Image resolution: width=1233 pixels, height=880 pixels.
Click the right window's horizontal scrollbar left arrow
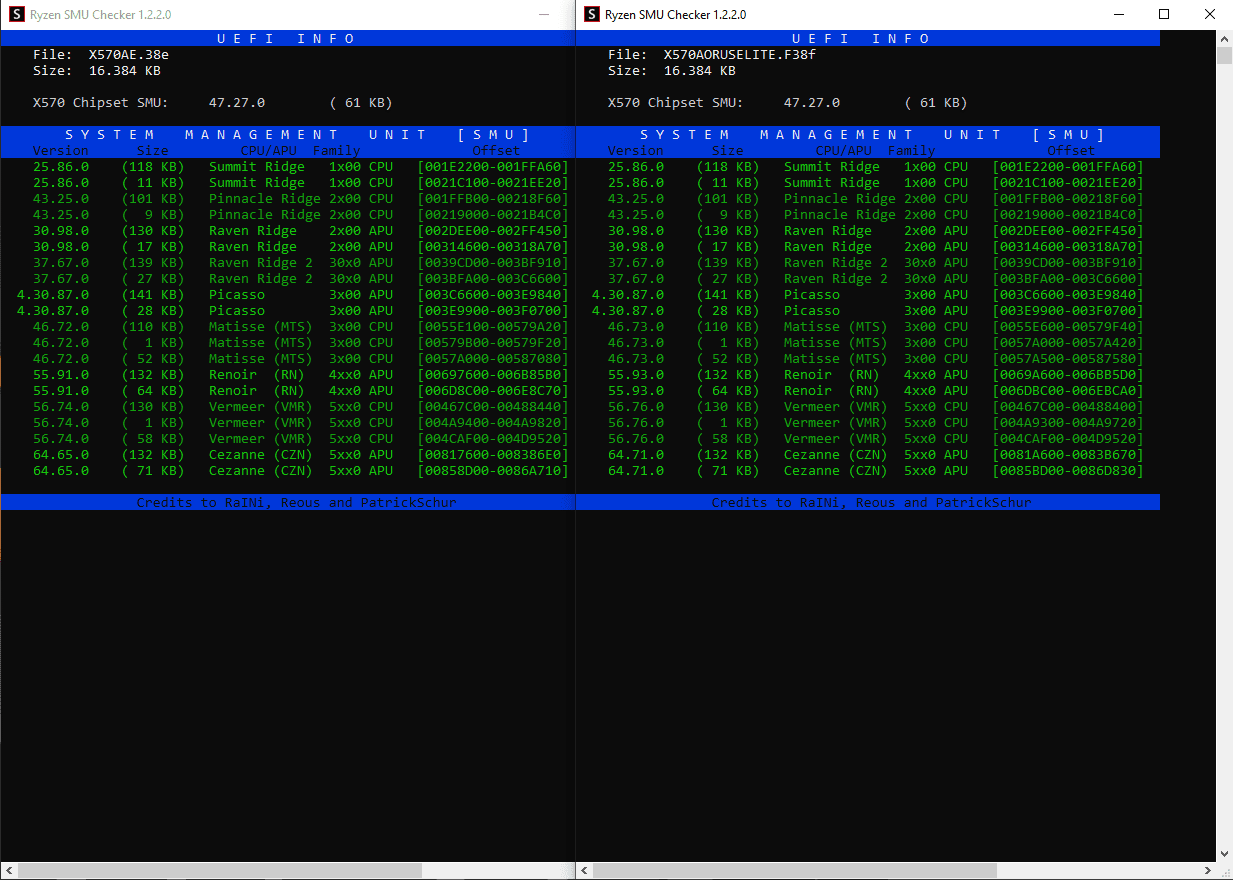(584, 871)
